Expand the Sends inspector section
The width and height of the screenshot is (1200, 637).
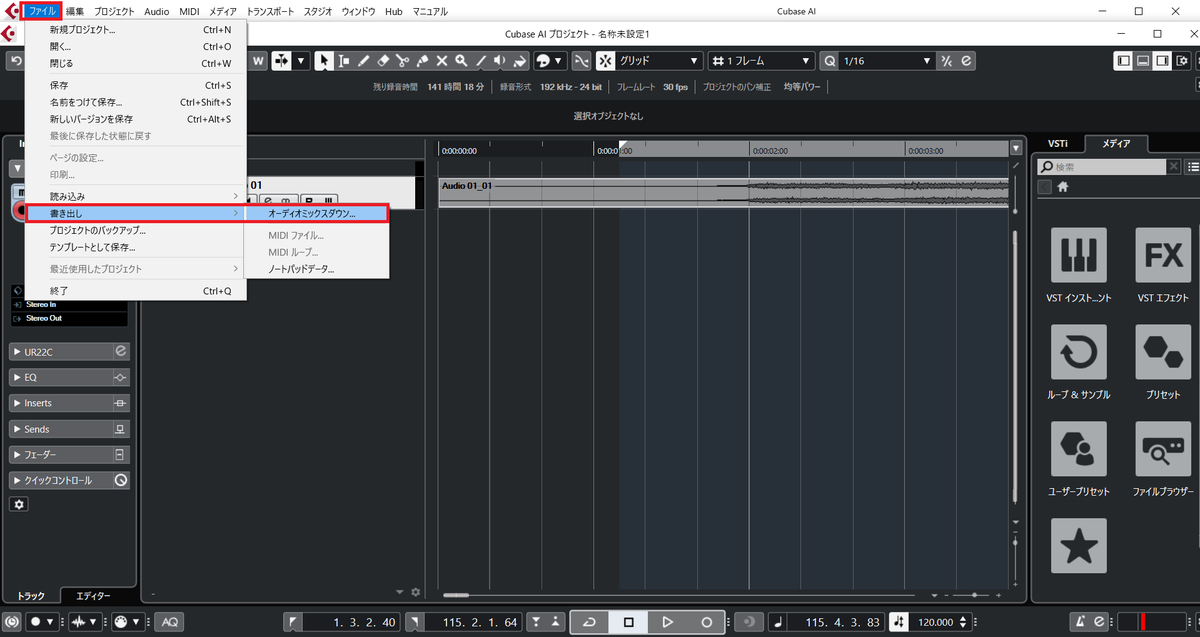[x=70, y=429]
